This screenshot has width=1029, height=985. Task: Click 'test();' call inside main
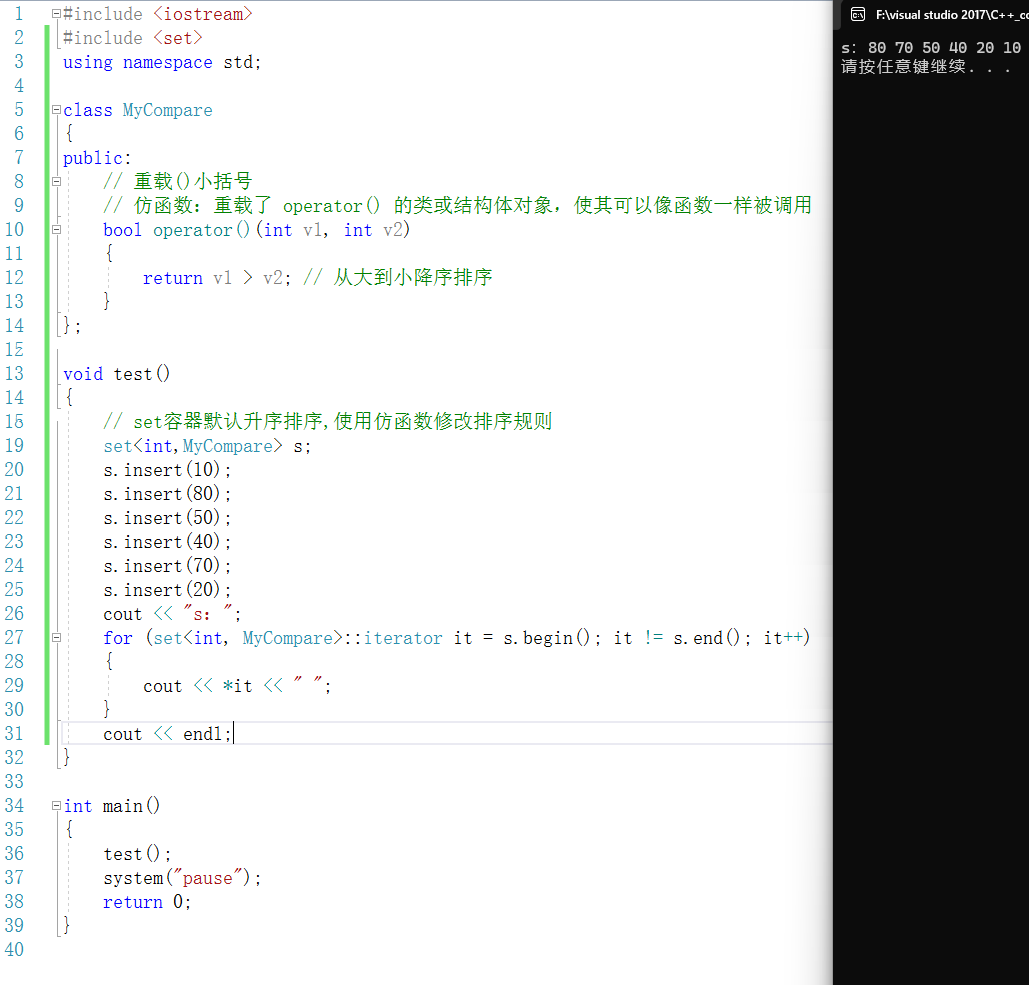(137, 854)
